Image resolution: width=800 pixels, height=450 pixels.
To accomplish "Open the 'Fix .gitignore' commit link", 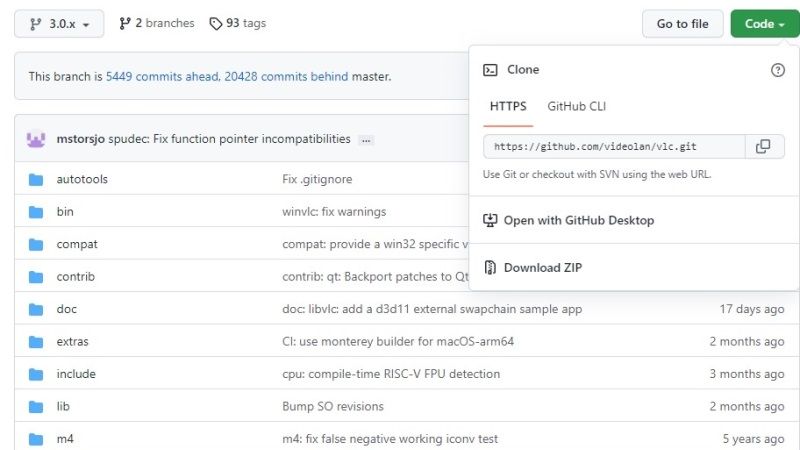I will pos(317,179).
